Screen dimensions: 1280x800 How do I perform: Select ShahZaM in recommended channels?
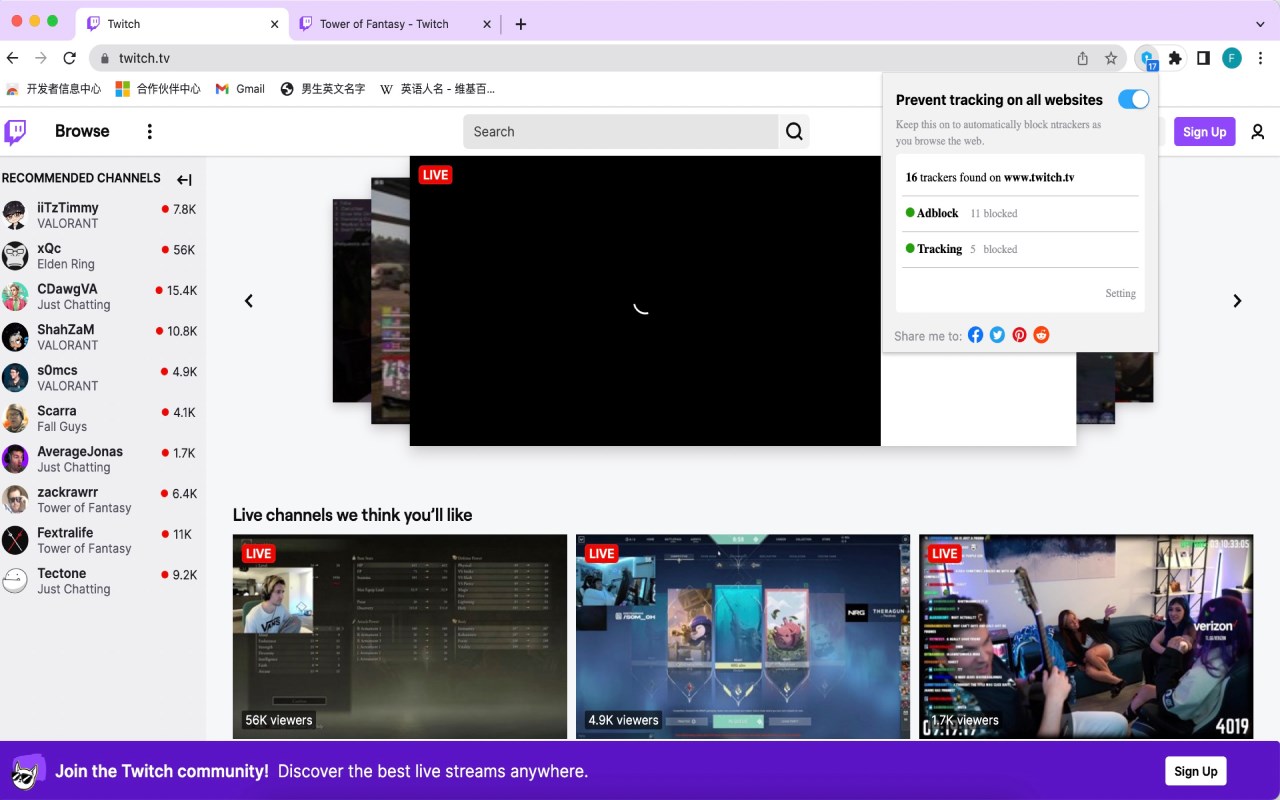pyautogui.click(x=102, y=337)
